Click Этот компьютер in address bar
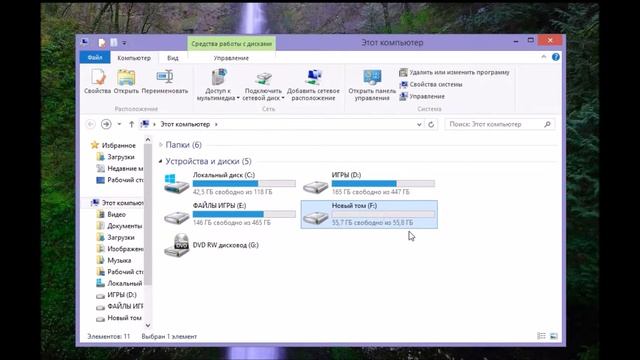Screen dimensions: 640x360 point(185,124)
